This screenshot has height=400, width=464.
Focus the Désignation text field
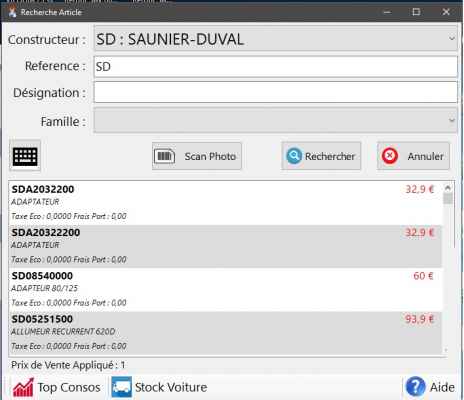click(x=275, y=92)
